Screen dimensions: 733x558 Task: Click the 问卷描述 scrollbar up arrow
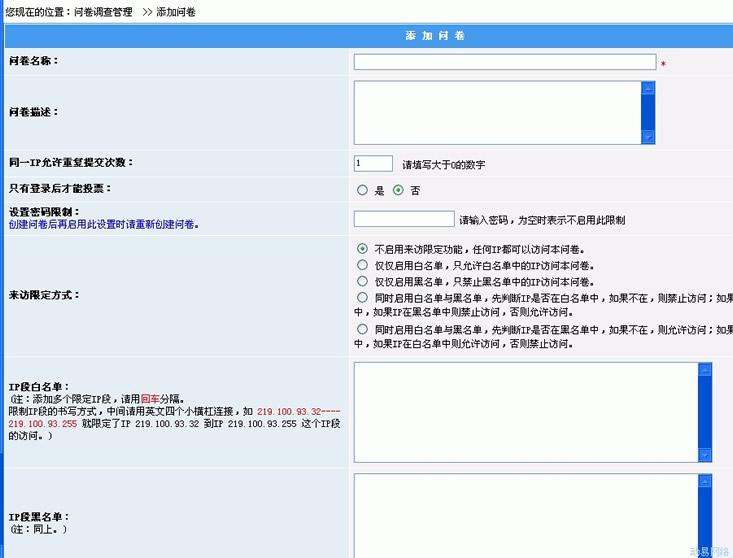pyautogui.click(x=648, y=88)
